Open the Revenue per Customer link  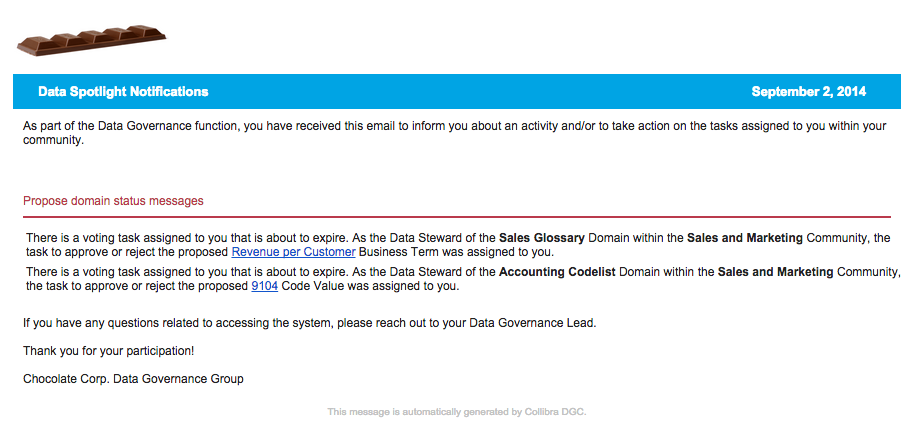[x=293, y=253]
